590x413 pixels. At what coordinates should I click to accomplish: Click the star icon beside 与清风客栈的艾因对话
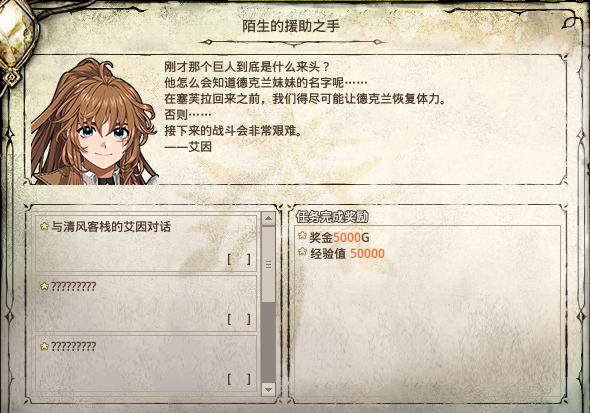point(44,226)
